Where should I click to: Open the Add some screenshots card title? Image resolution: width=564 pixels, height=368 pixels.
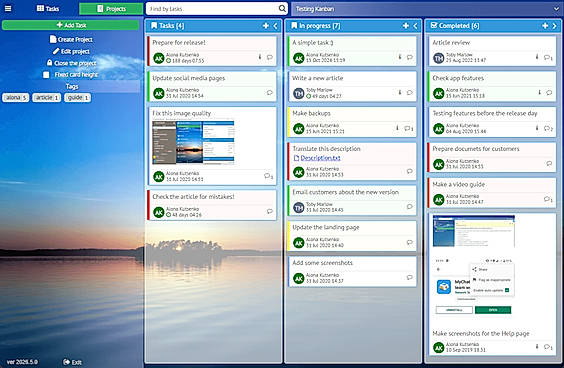[322, 263]
